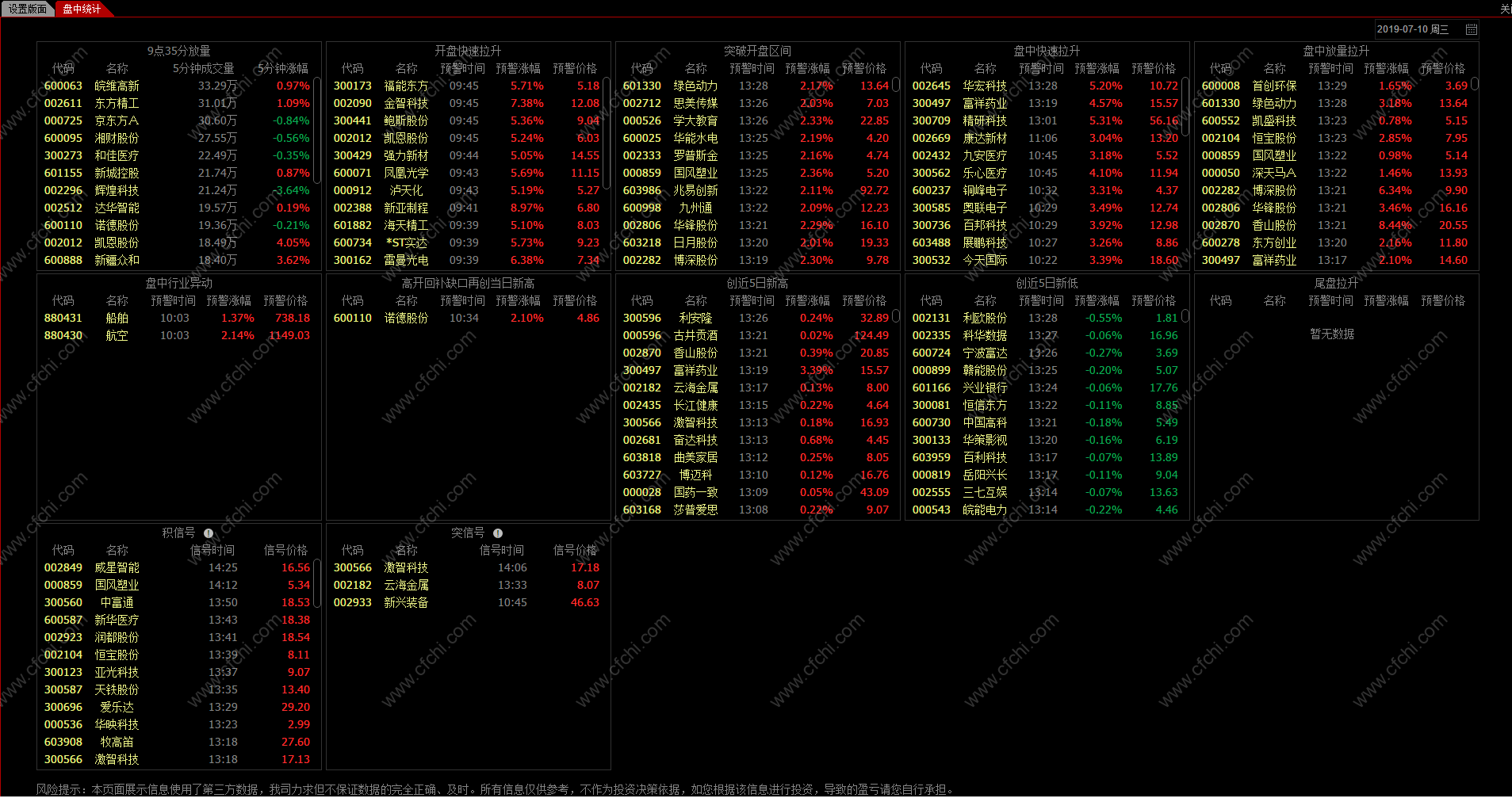The image size is (1512, 798).
Task: Open the 东方创业 stock row
Action: (x=1334, y=242)
